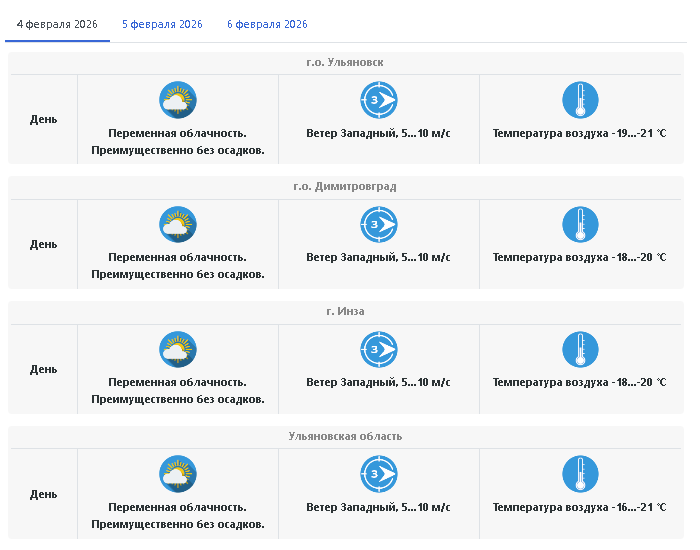Click the wind direction icon for г.о. Димитровград

tap(378, 225)
